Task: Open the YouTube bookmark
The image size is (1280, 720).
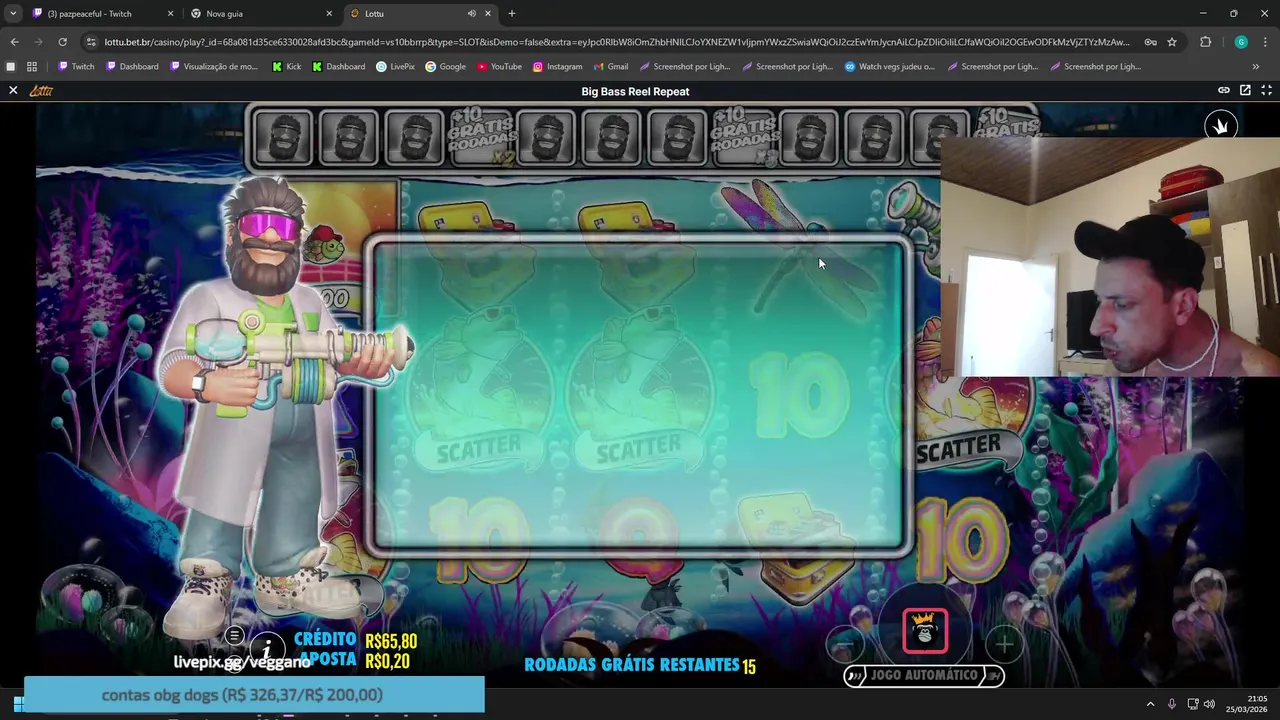Action: click(x=499, y=67)
